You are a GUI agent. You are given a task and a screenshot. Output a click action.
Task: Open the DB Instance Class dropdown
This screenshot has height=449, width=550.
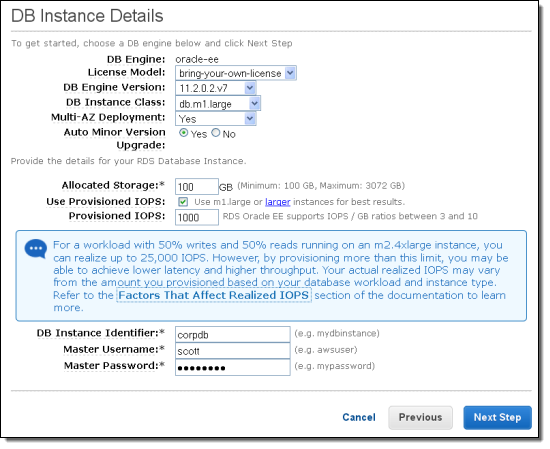(218, 104)
